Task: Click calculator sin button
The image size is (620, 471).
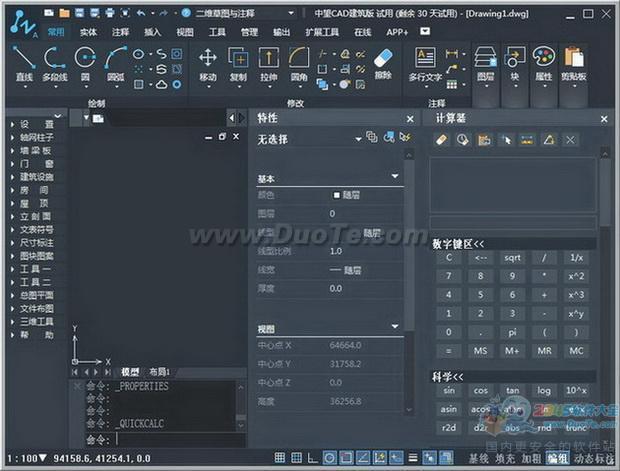Action: tap(449, 391)
